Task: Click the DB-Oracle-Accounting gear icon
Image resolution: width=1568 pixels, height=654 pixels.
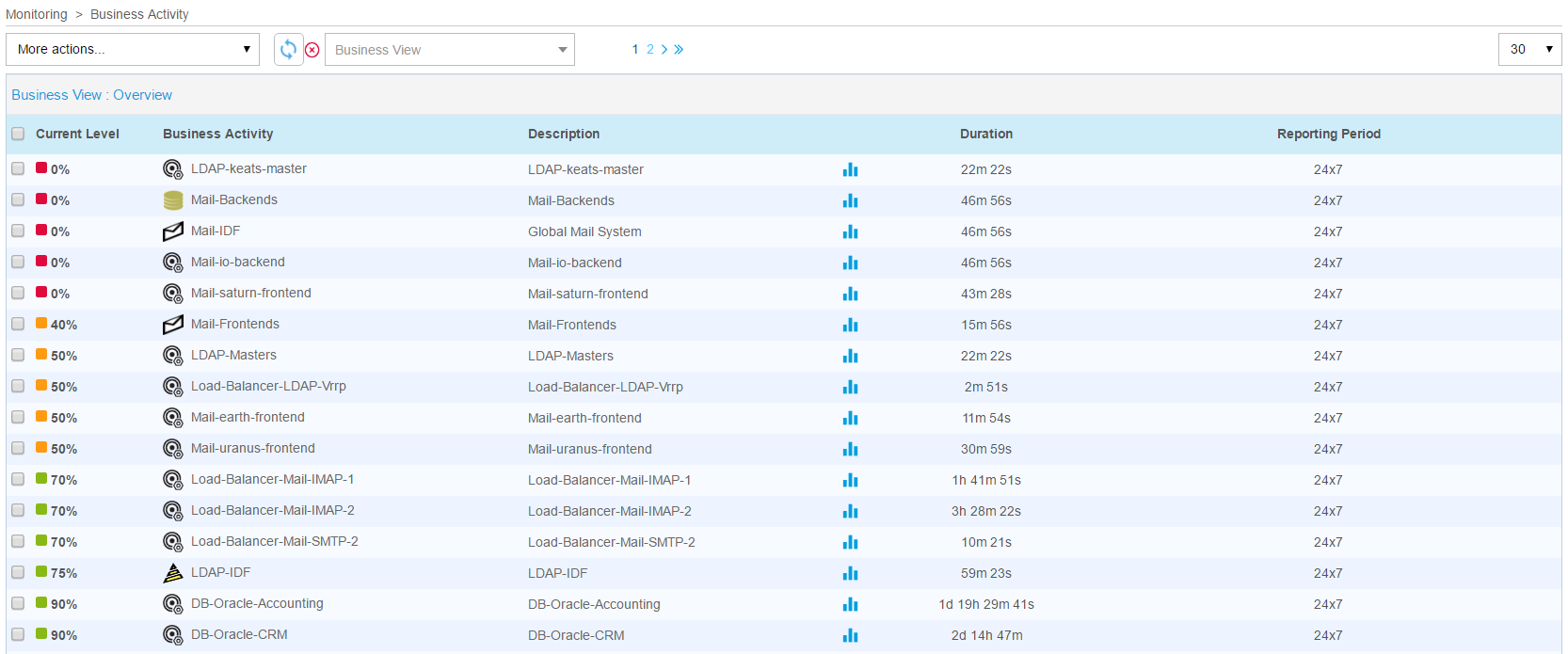Action: (173, 604)
